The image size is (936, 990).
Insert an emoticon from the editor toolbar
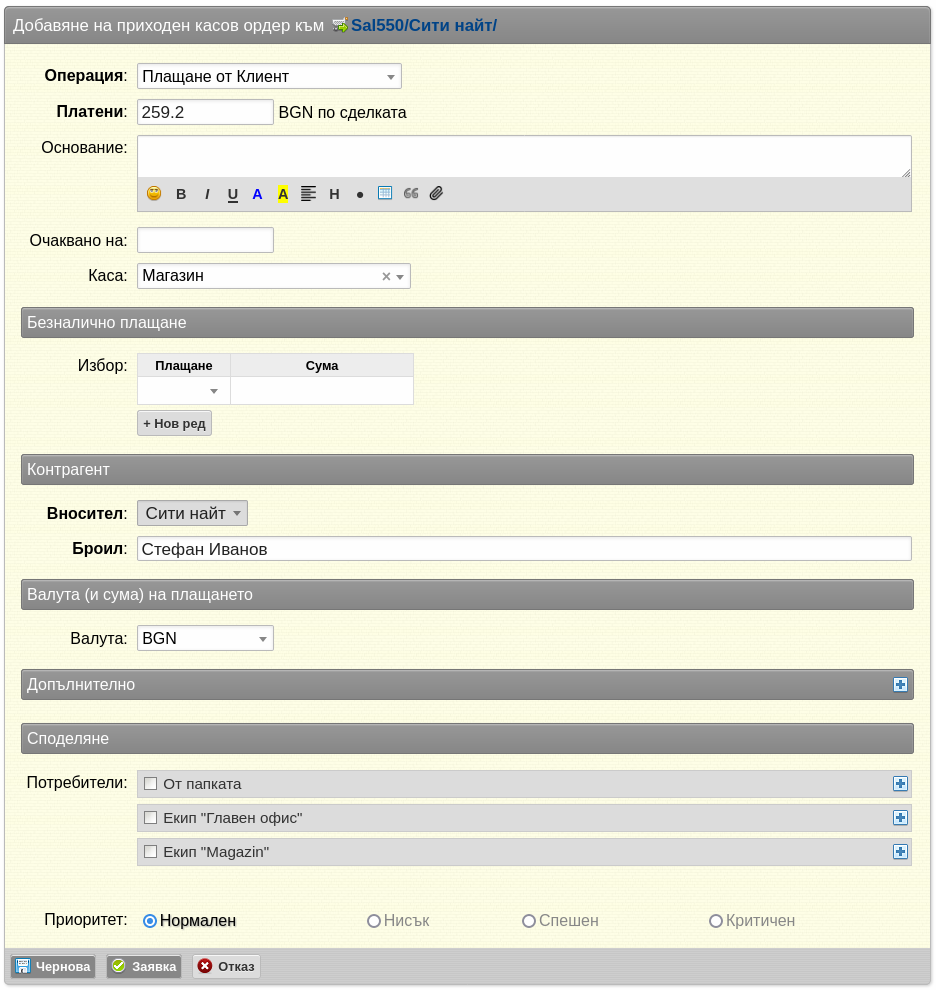pyautogui.click(x=153, y=194)
